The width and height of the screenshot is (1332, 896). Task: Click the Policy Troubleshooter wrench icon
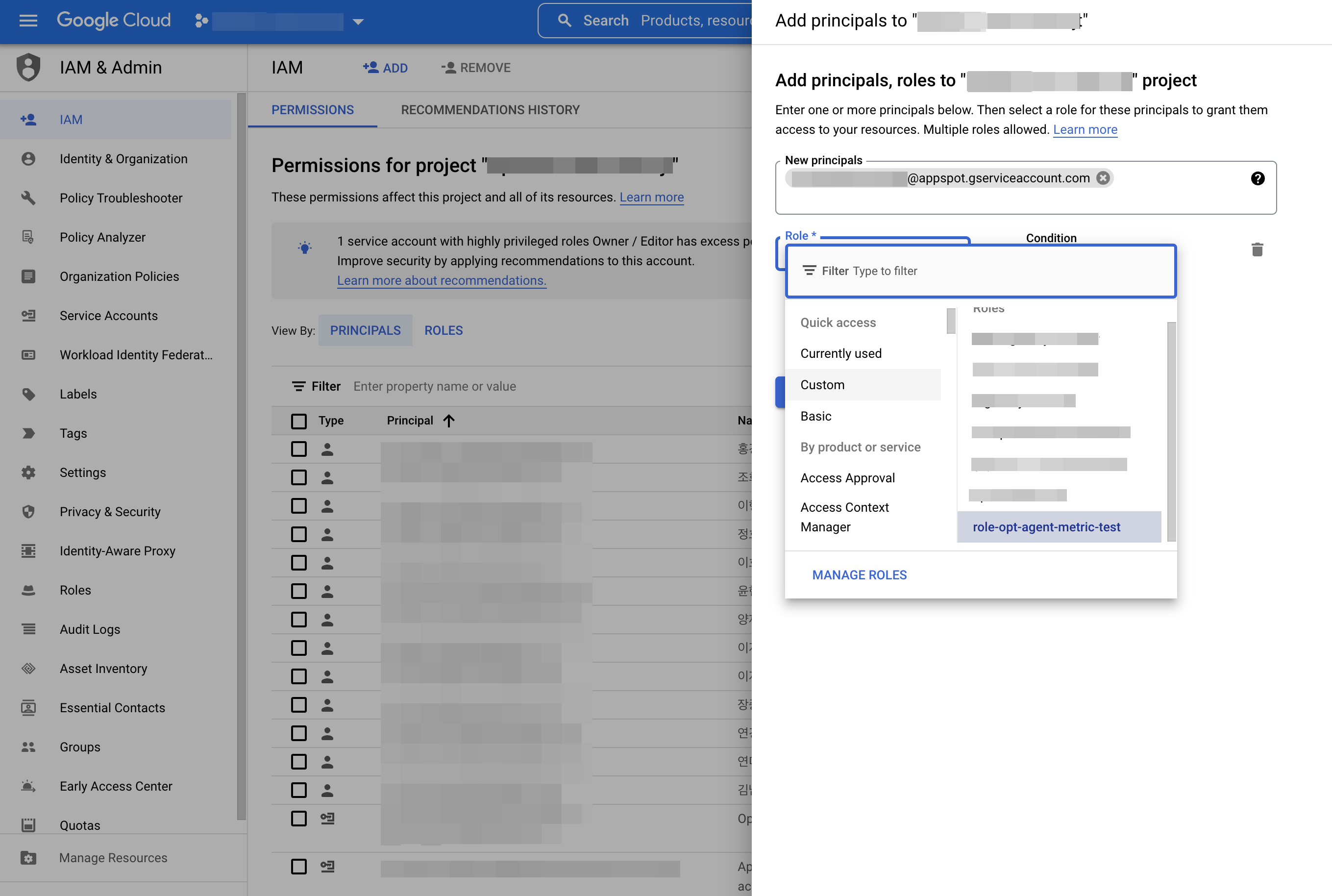tap(28, 198)
